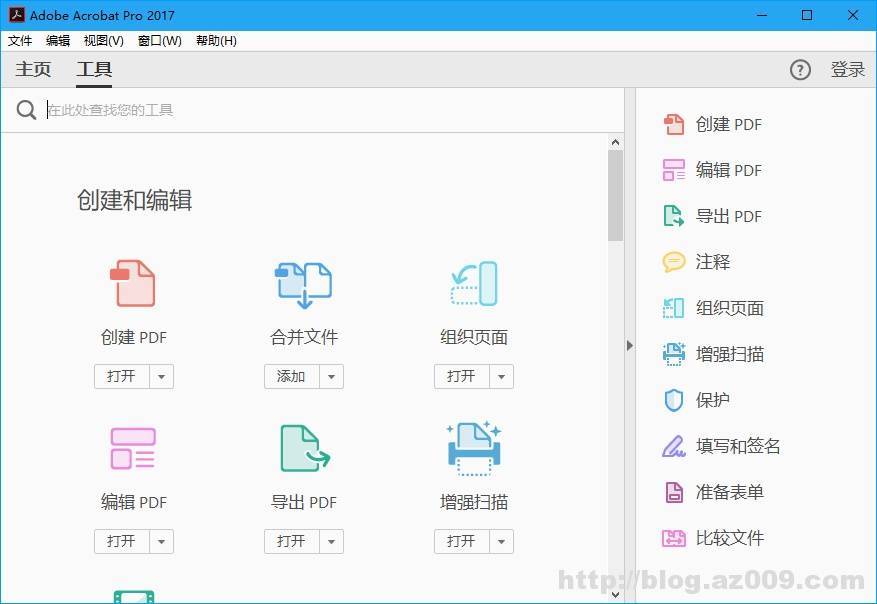Select 增强扫描 icon in right sidebar
The height and width of the screenshot is (604, 877).
[x=673, y=354]
